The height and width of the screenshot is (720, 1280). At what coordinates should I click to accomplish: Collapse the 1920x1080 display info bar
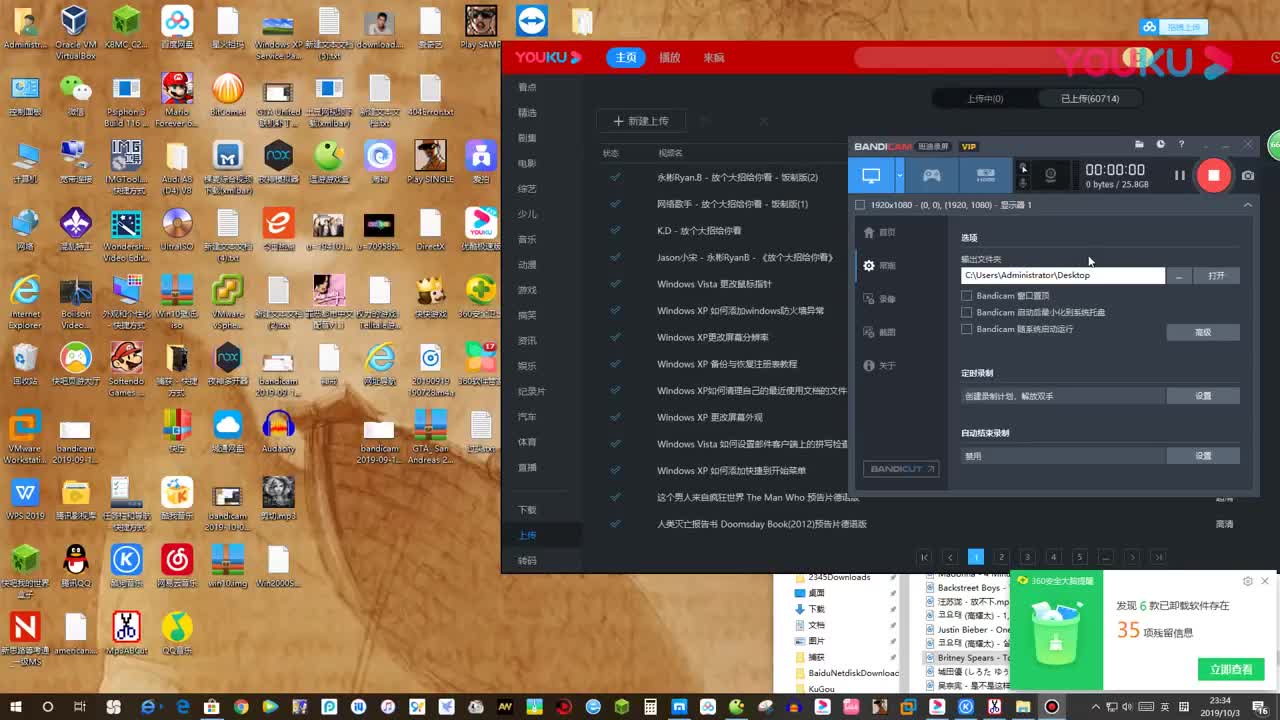coord(1247,204)
